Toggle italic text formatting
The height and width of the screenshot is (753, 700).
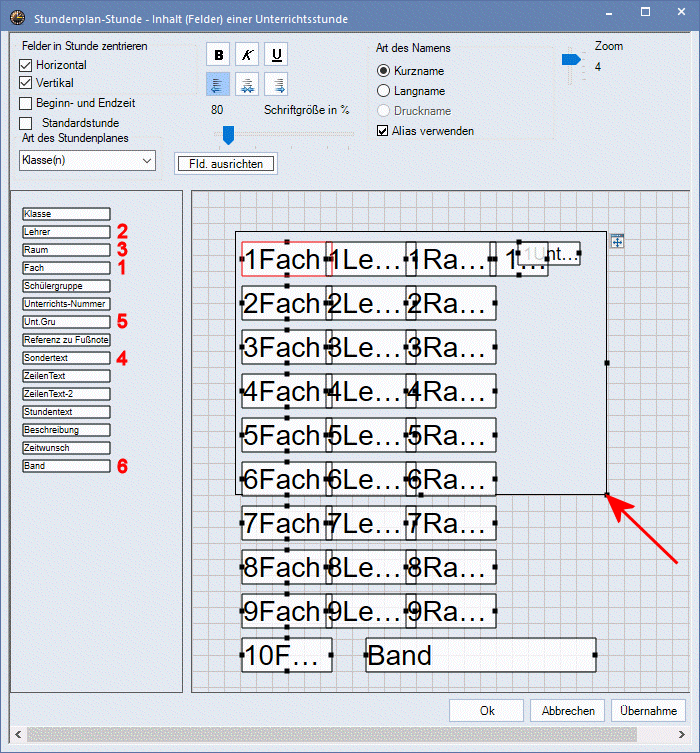248,55
